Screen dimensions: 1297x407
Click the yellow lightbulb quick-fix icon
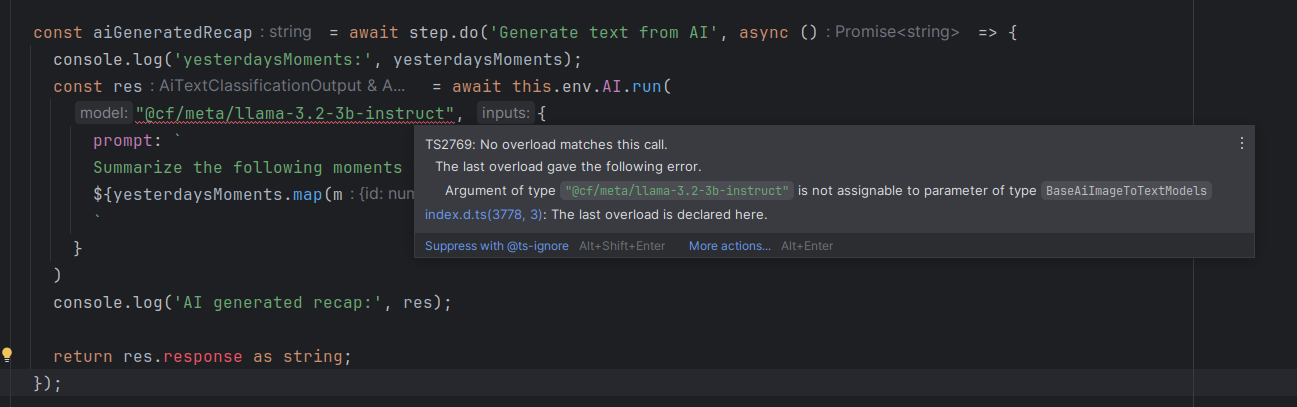click(x=7, y=354)
